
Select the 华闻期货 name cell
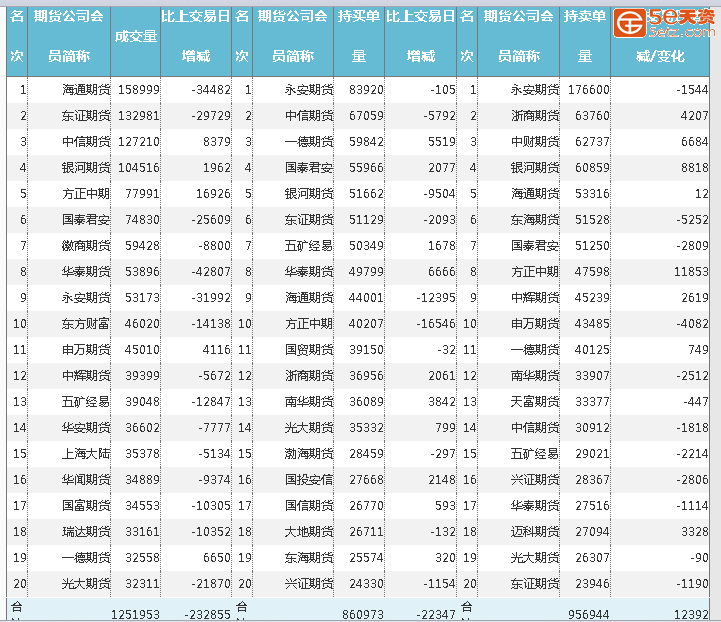click(x=86, y=479)
